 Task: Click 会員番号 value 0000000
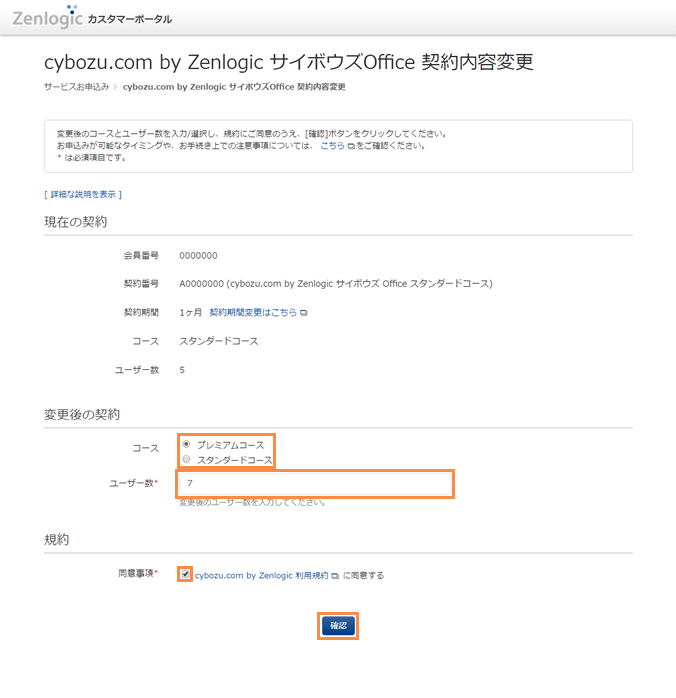click(198, 256)
